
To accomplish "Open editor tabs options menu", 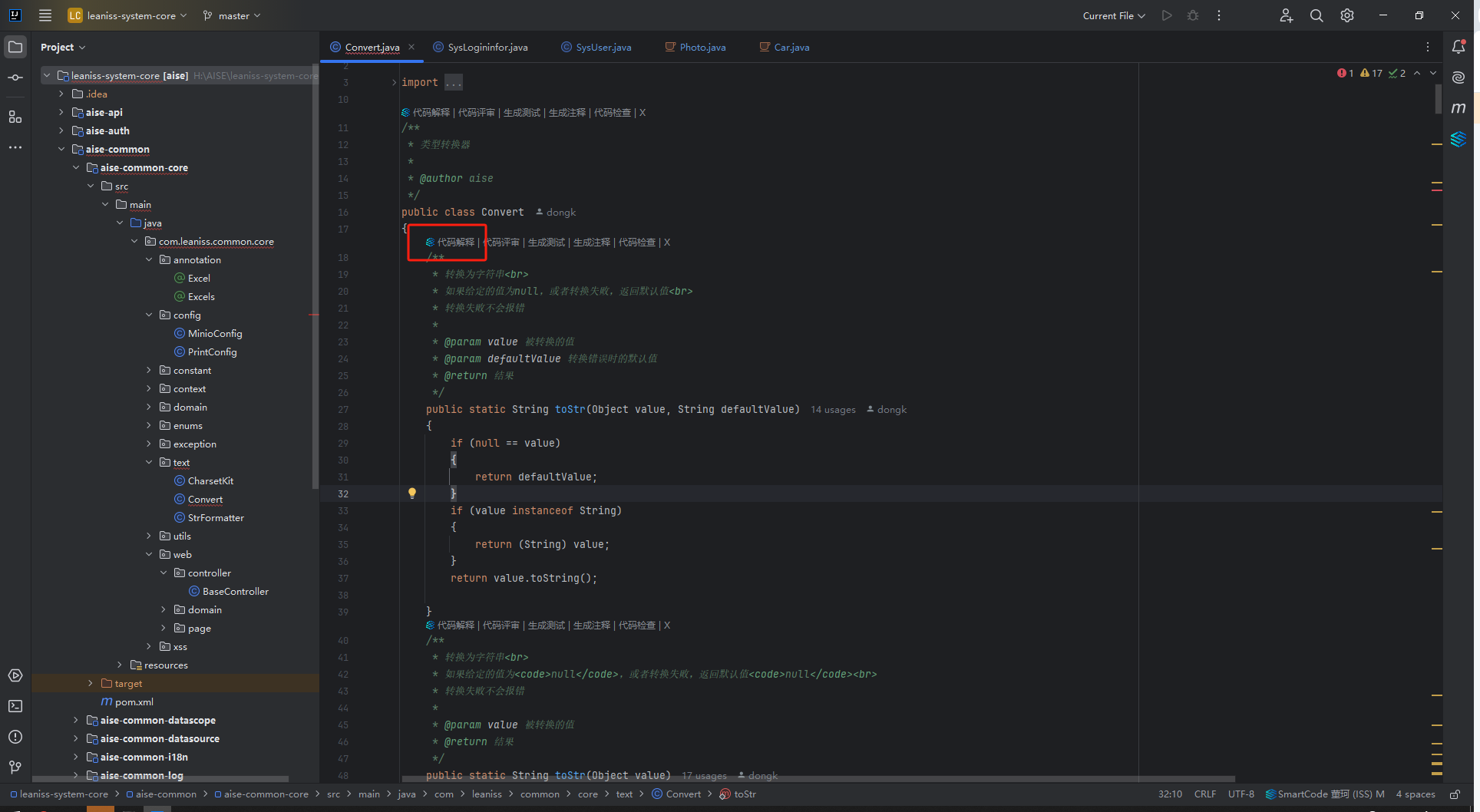I will coord(1428,47).
